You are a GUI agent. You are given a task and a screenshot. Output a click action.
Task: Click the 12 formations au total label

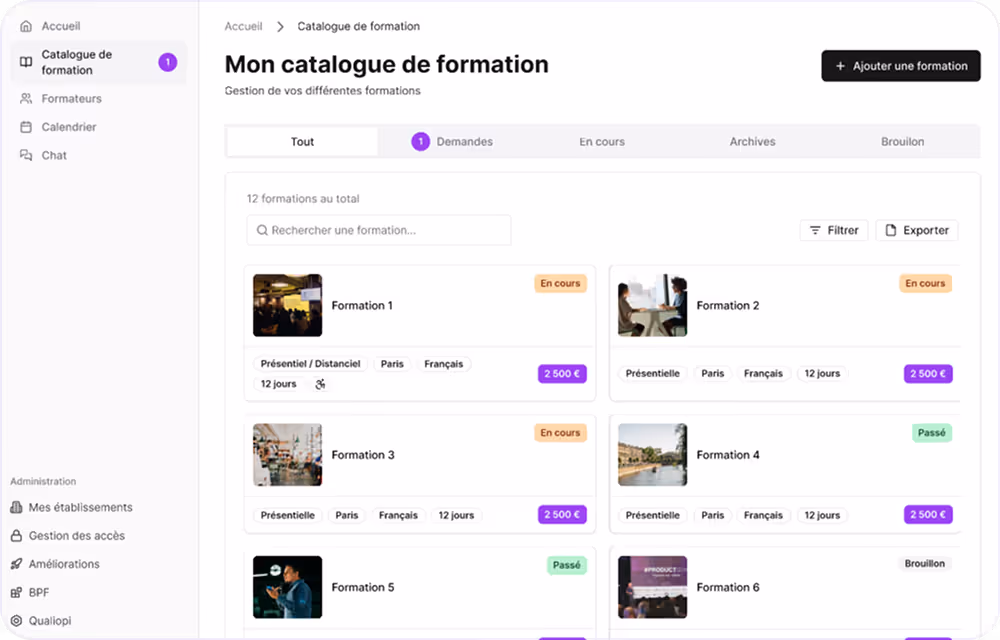point(303,199)
